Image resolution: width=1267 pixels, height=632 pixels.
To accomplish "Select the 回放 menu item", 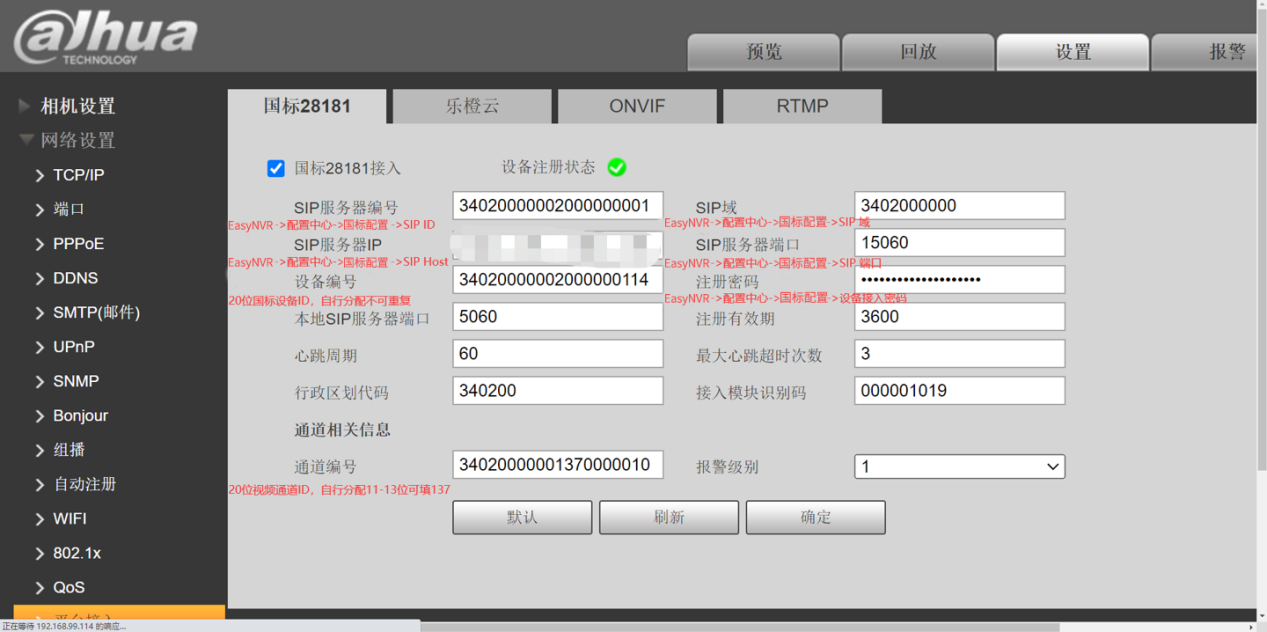I will click(917, 52).
